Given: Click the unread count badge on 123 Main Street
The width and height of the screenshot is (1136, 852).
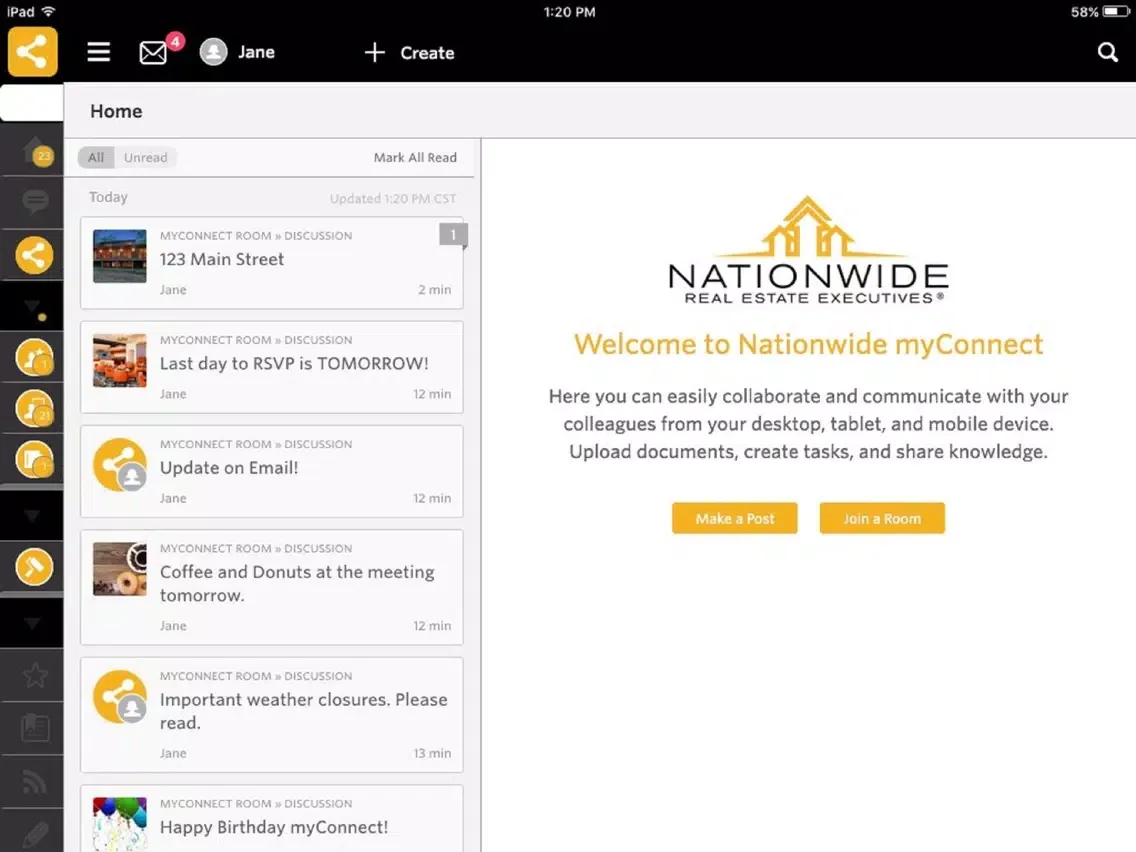Looking at the screenshot, I should pyautogui.click(x=453, y=235).
